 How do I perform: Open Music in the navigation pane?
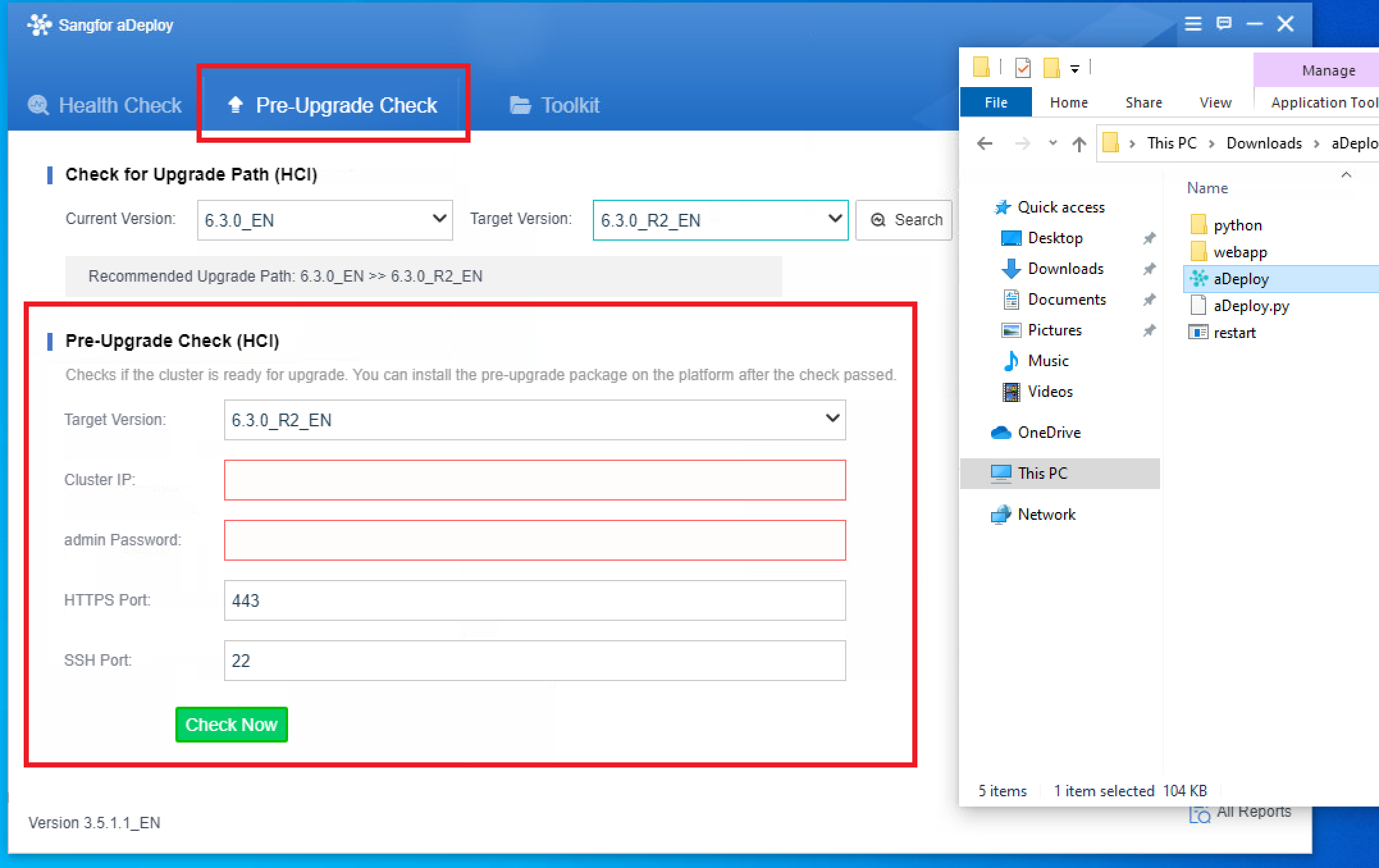[1048, 361]
